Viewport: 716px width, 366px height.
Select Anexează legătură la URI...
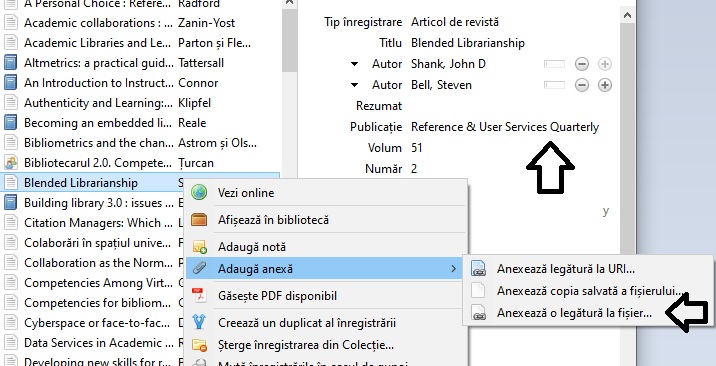coord(588,269)
